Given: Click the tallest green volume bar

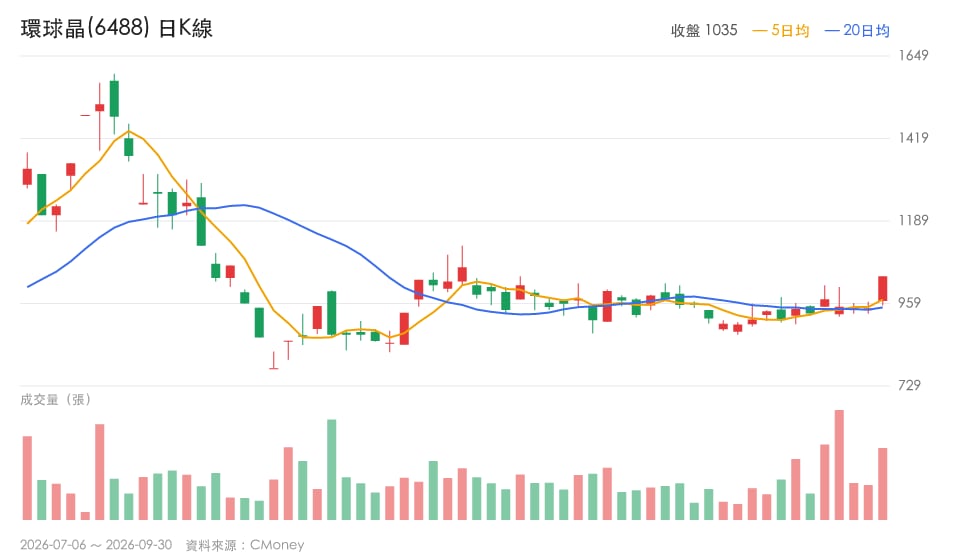Looking at the screenshot, I should pyautogui.click(x=331, y=469).
